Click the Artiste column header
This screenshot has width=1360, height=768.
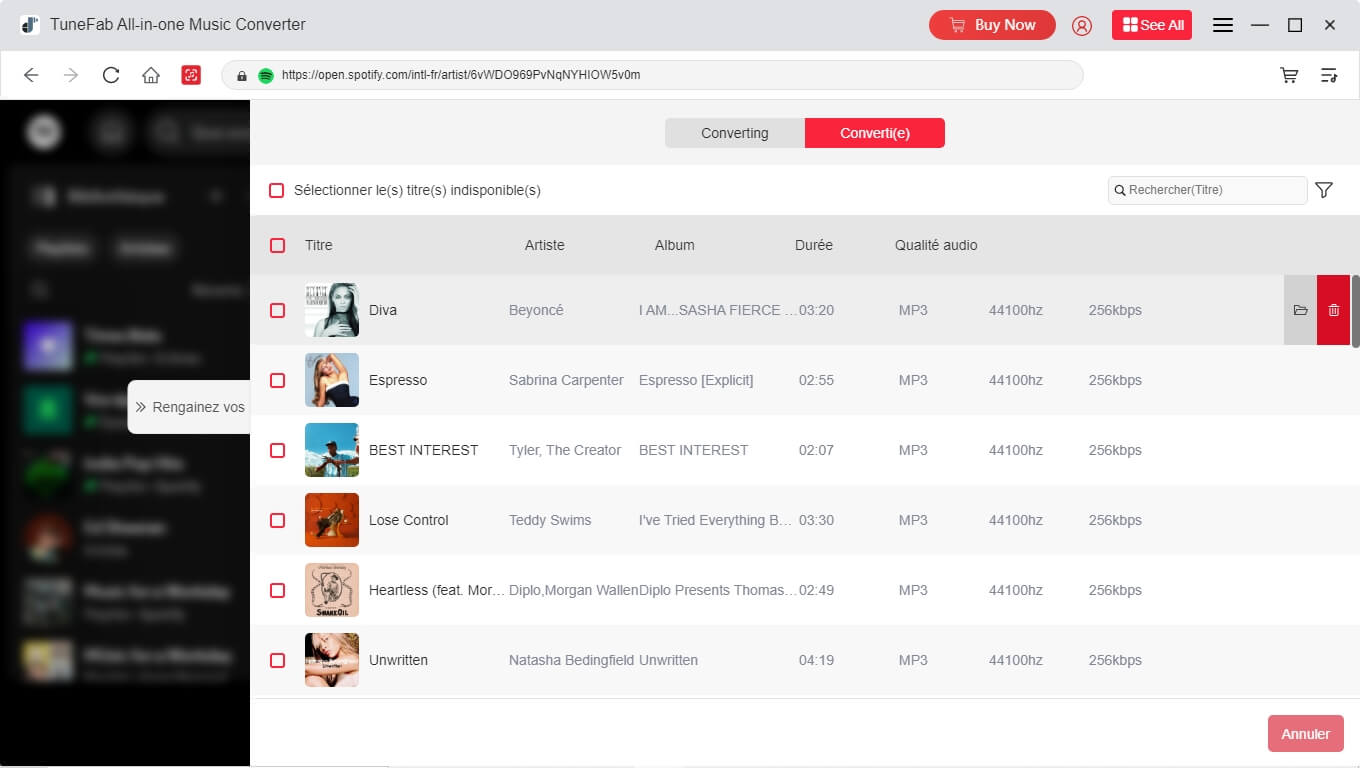pyautogui.click(x=545, y=245)
